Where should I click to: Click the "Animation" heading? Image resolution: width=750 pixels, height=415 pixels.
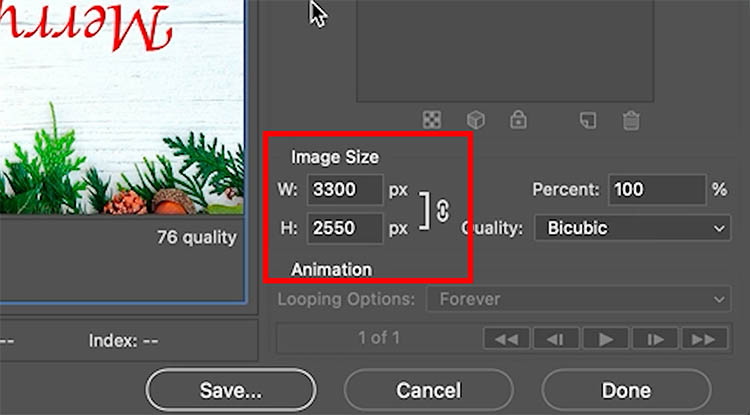(331, 270)
